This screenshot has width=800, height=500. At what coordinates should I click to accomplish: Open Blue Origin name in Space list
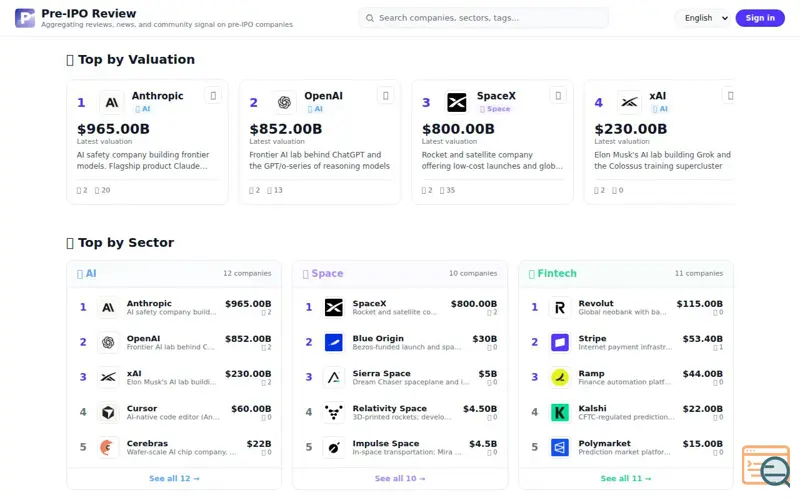pyautogui.click(x=378, y=338)
